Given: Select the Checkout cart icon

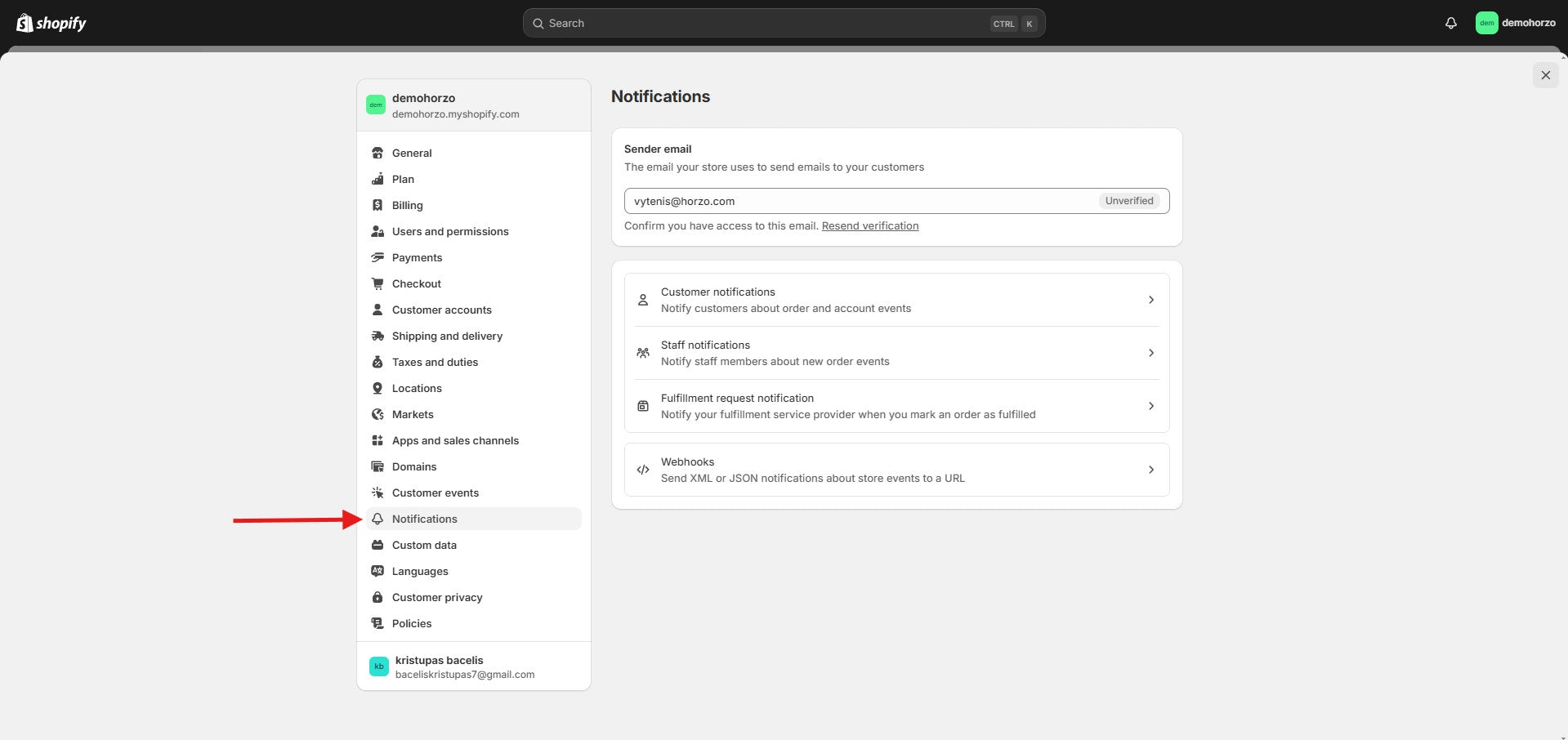Looking at the screenshot, I should tap(377, 283).
